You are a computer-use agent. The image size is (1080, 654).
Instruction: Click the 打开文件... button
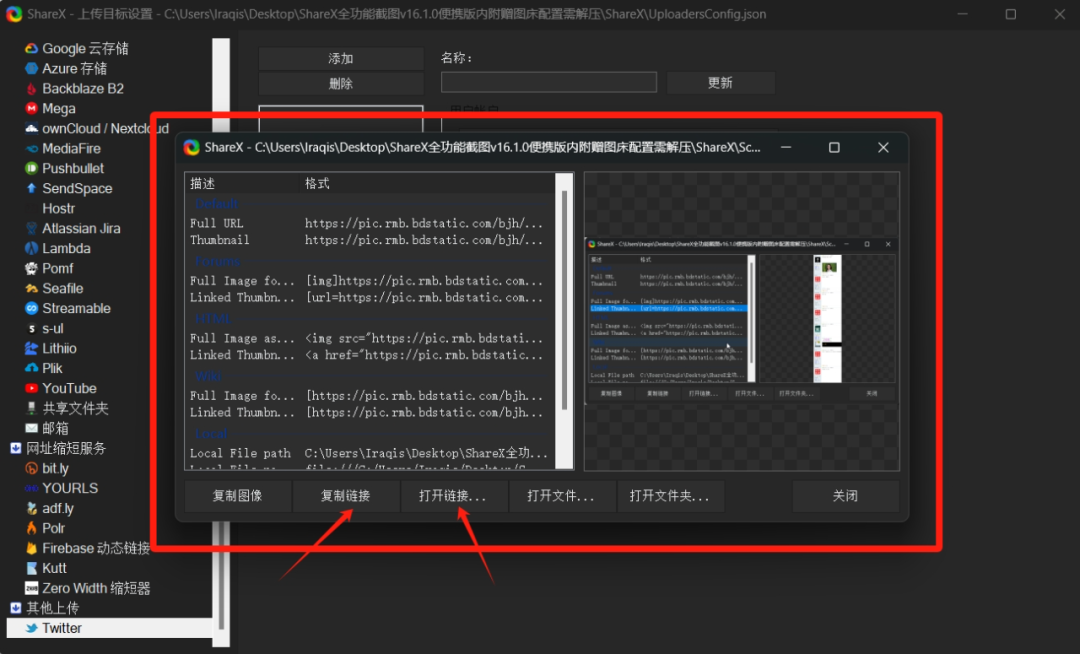point(562,496)
